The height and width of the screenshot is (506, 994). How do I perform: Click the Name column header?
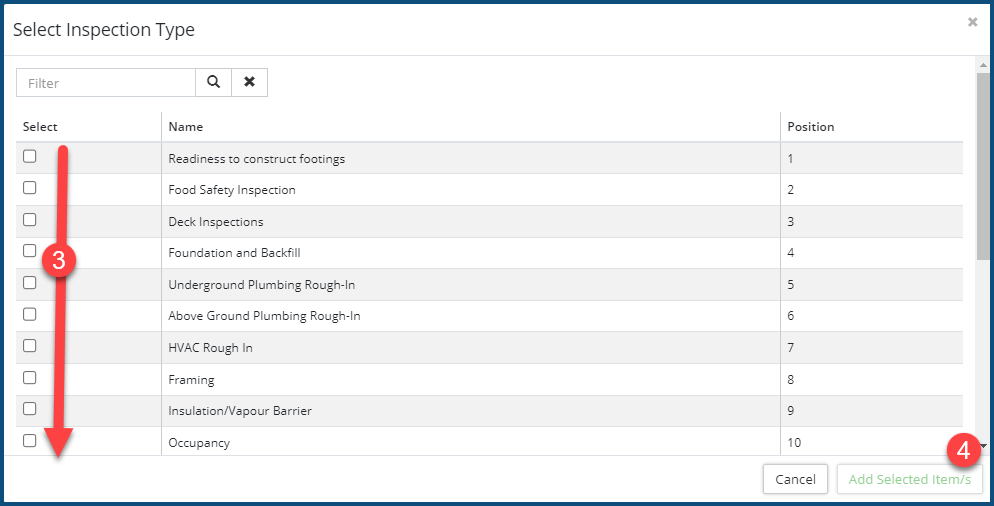click(x=186, y=127)
